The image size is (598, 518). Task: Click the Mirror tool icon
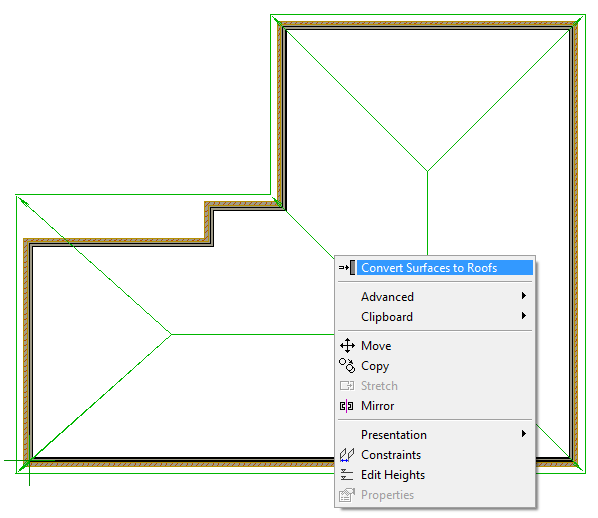347,405
